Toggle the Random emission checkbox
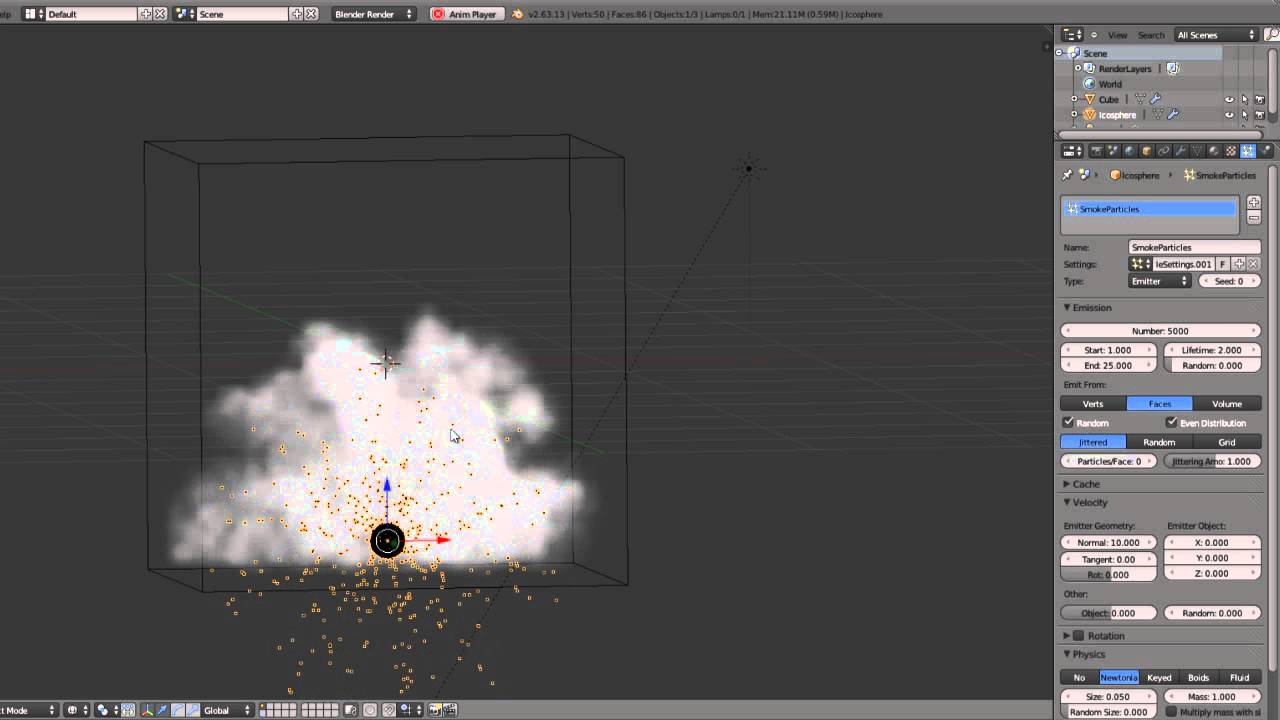Viewport: 1280px width, 720px height. 1068,422
